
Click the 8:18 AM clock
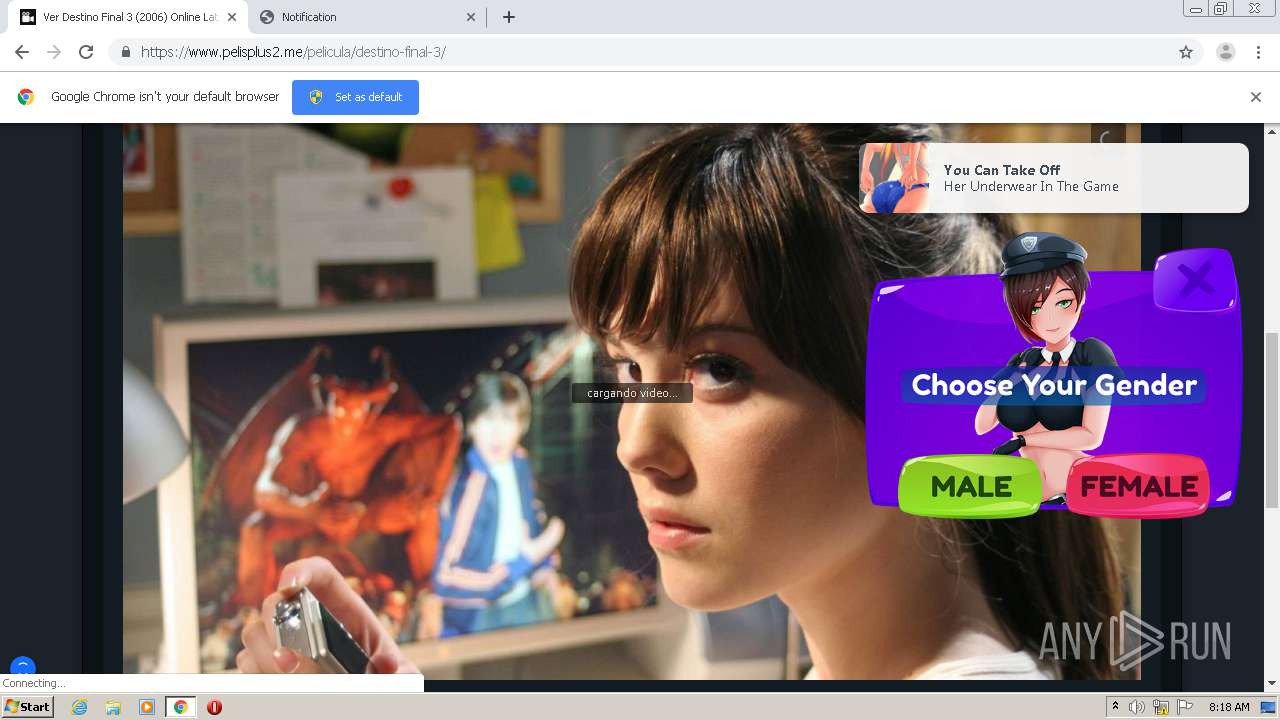1229,707
